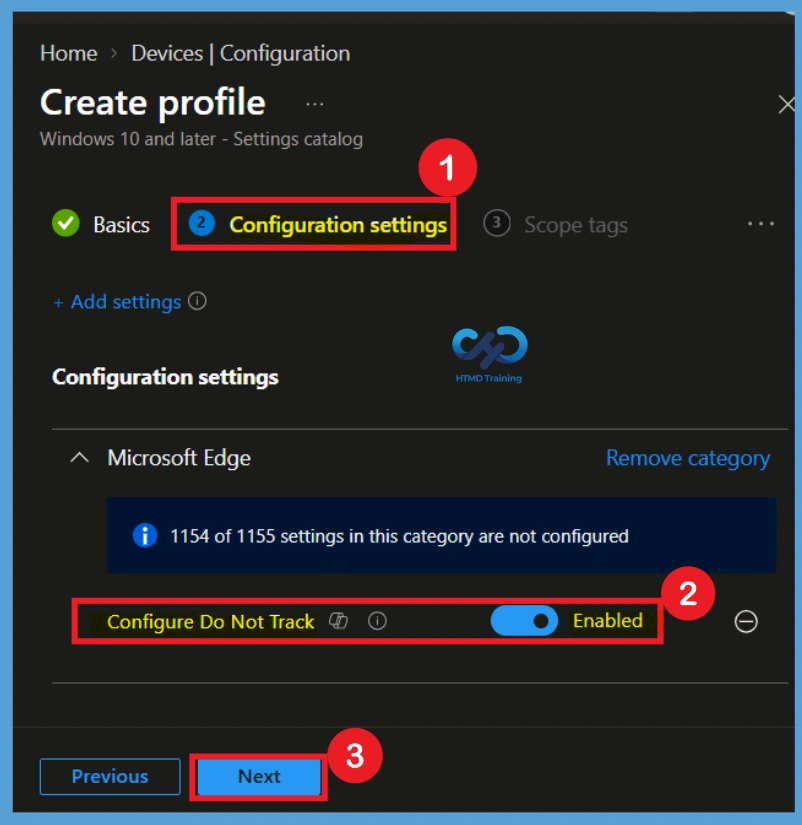Screen dimensions: 802x825
Task: Go back with the Previous button
Action: click(x=110, y=777)
